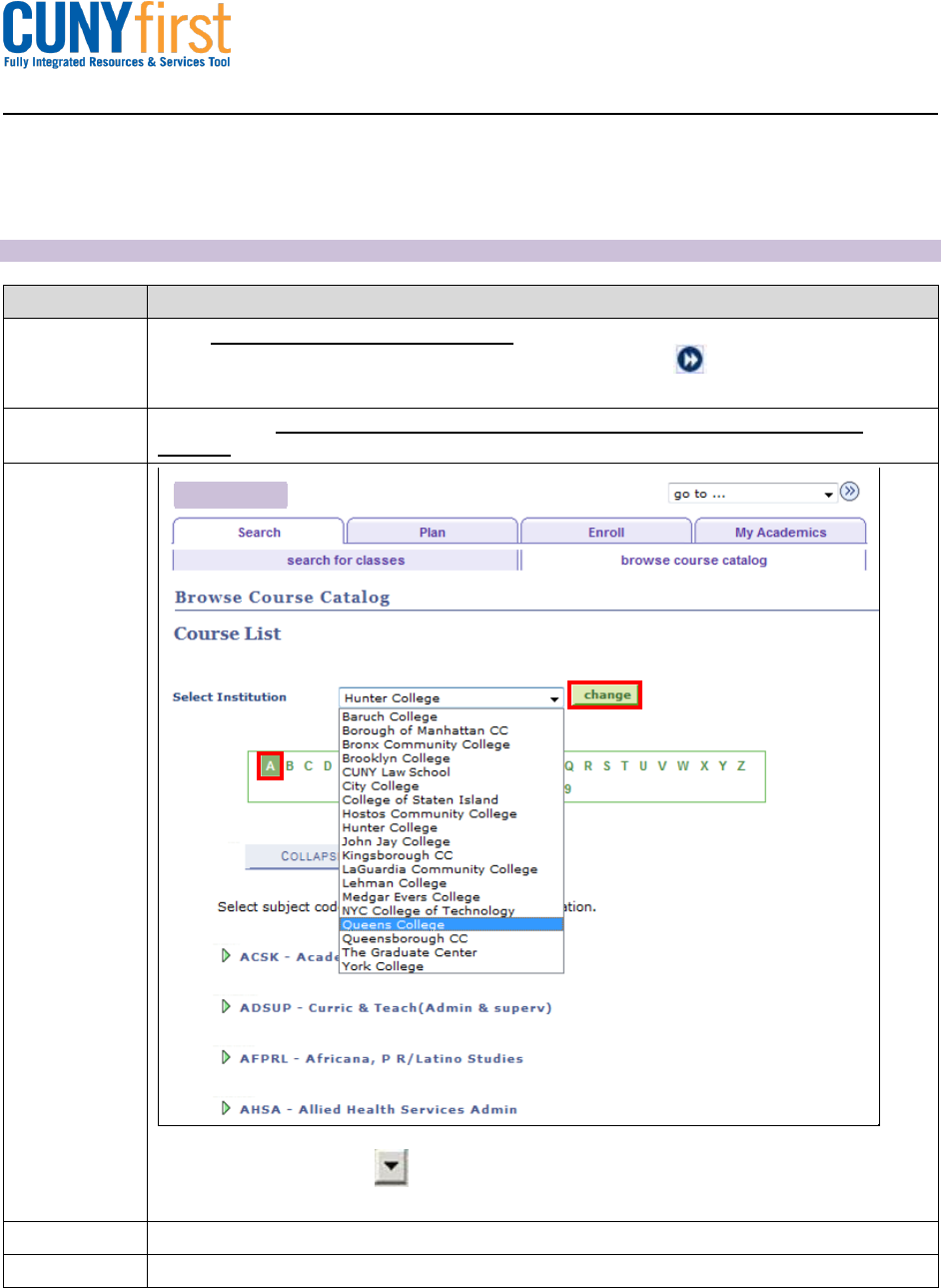Choose Borough of Manhattan CC option
941x1288 pixels.
coord(452,730)
